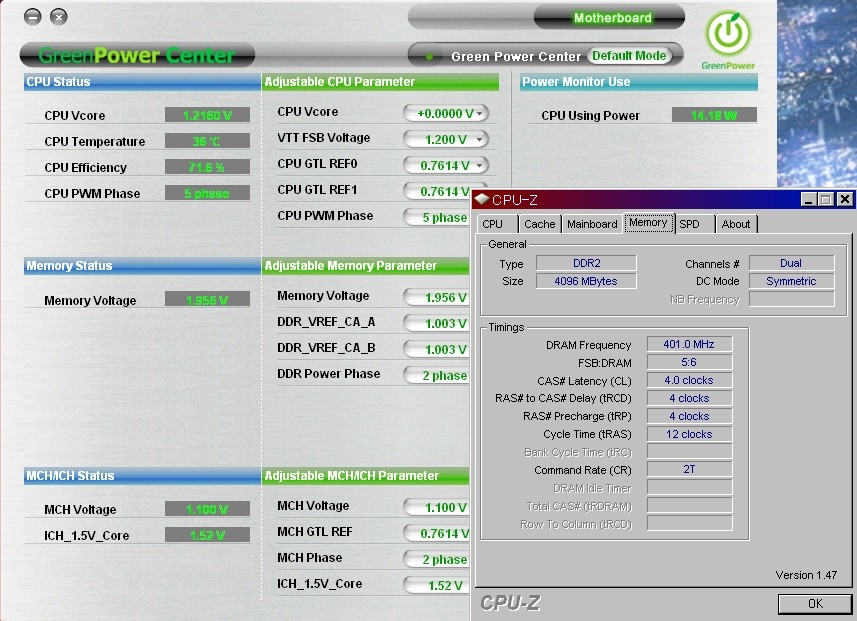Open the MCH Phase dropdown

(437, 559)
